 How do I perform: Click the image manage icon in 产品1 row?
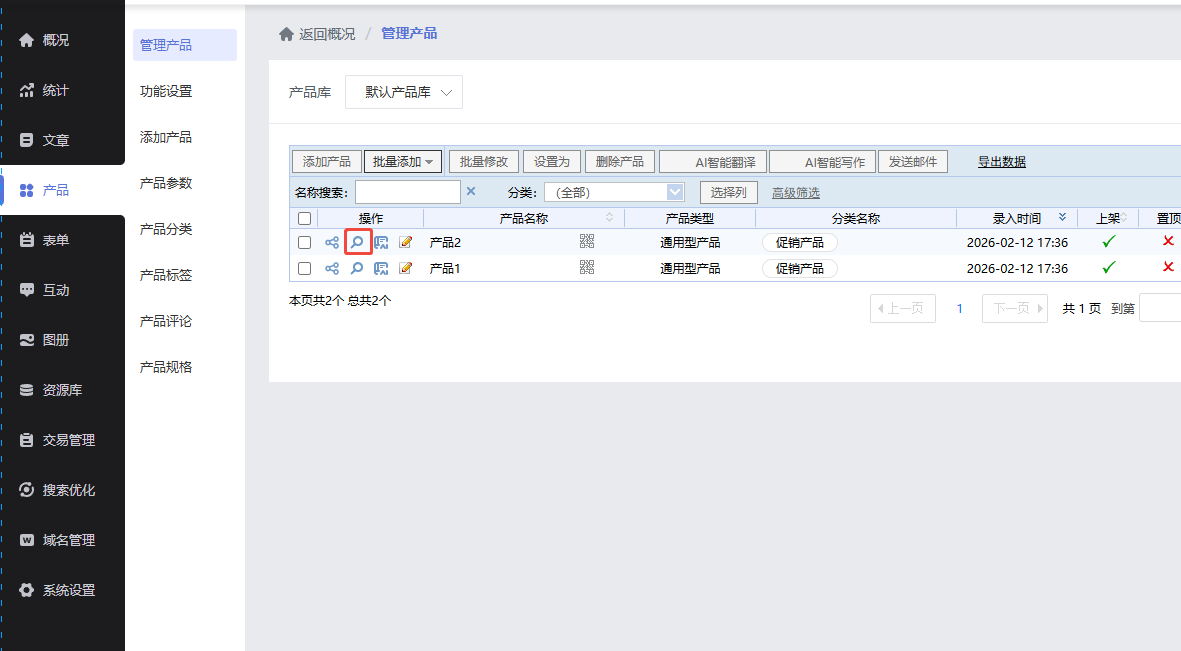coord(381,268)
